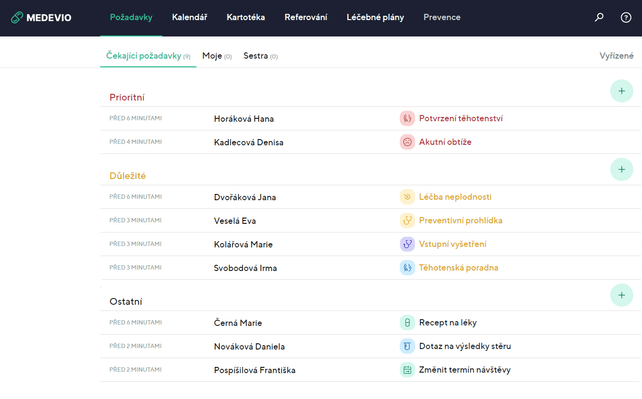Switch to the Moje tab
This screenshot has height=399, width=642.
click(217, 56)
